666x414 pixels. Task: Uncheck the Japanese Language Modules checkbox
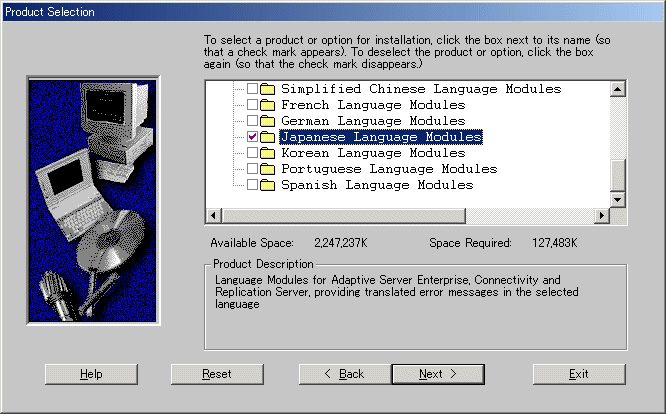[x=252, y=137]
